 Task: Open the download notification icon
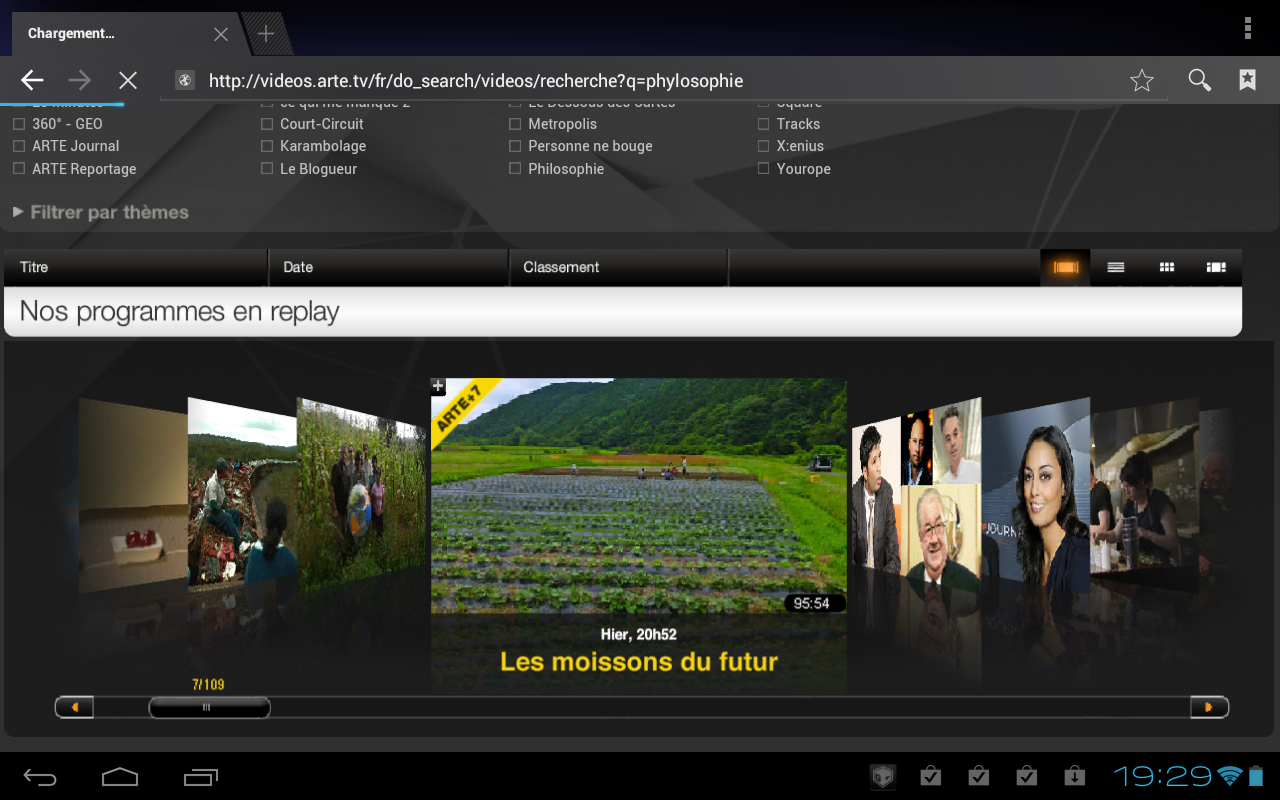coord(1074,776)
